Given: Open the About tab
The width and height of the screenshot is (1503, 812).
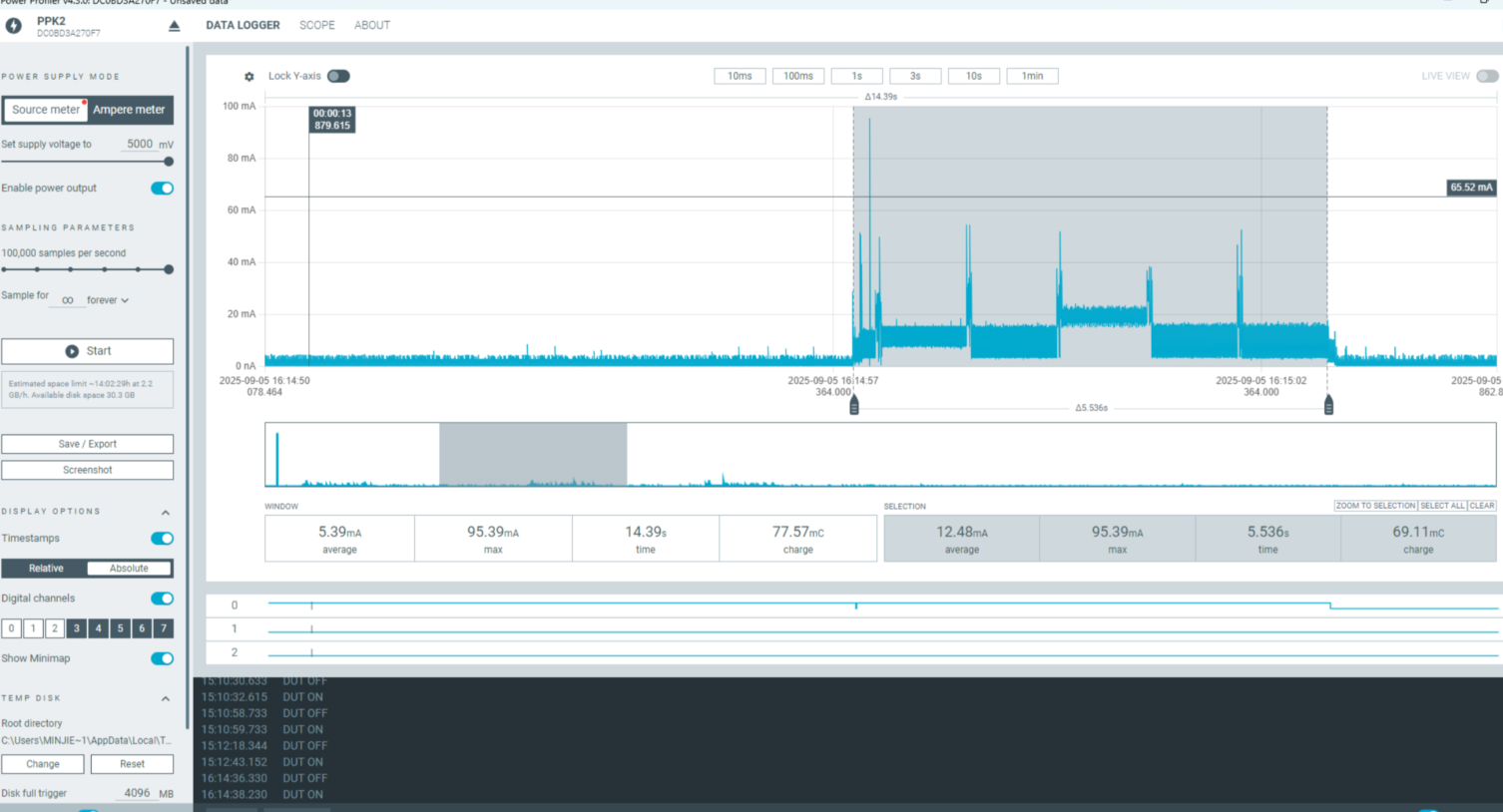Looking at the screenshot, I should (x=371, y=25).
